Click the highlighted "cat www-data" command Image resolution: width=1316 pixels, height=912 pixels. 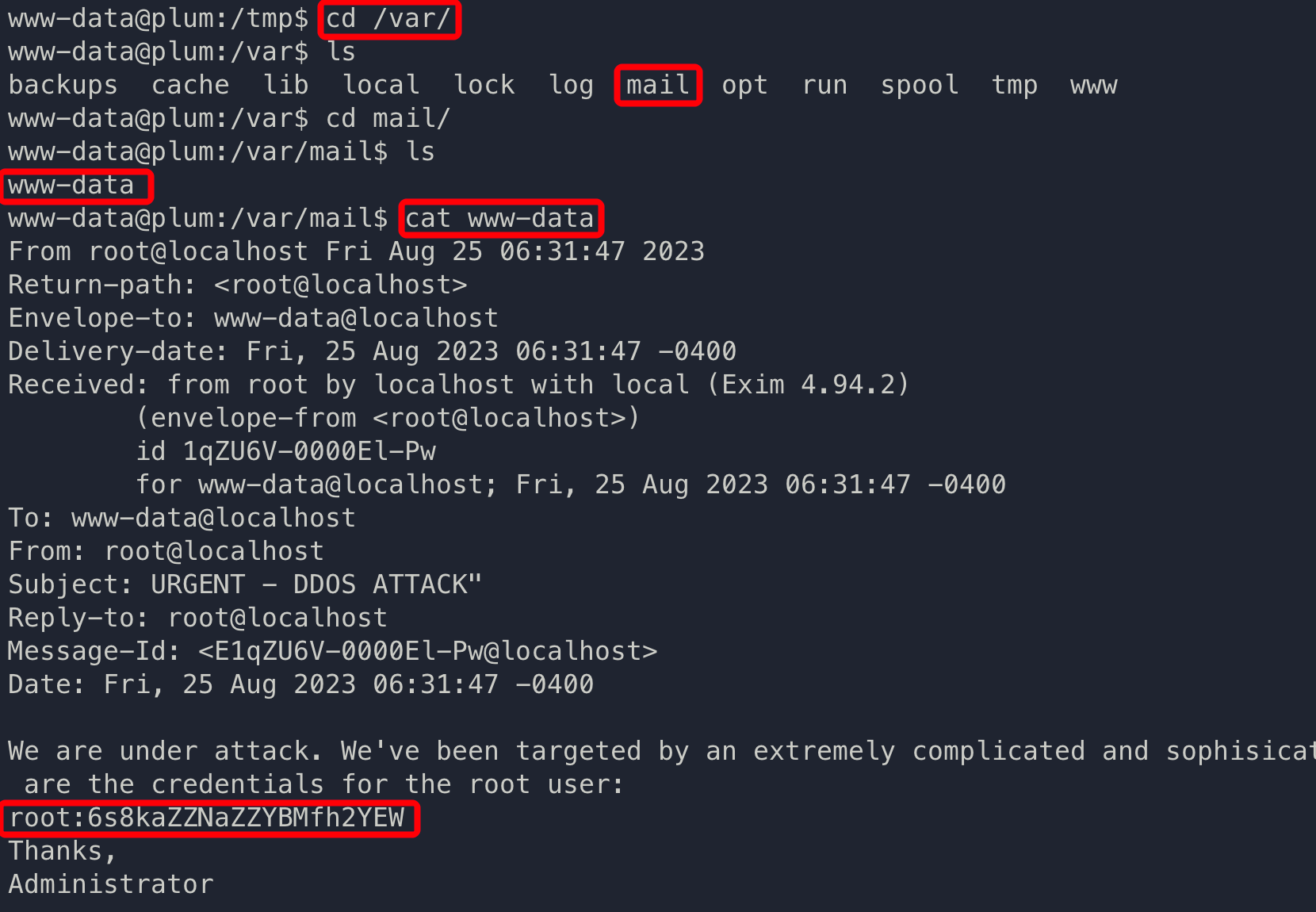coord(499,219)
